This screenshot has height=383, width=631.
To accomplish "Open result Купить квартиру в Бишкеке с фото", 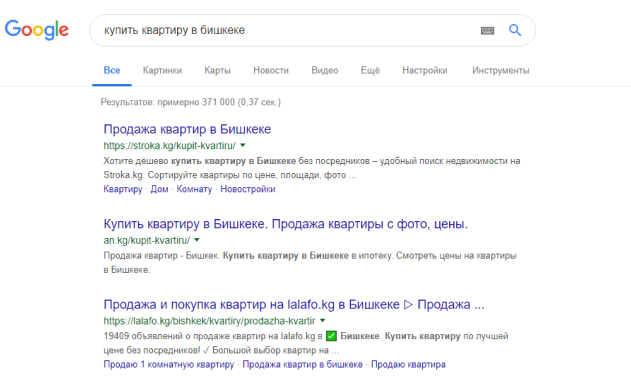I will tap(286, 224).
